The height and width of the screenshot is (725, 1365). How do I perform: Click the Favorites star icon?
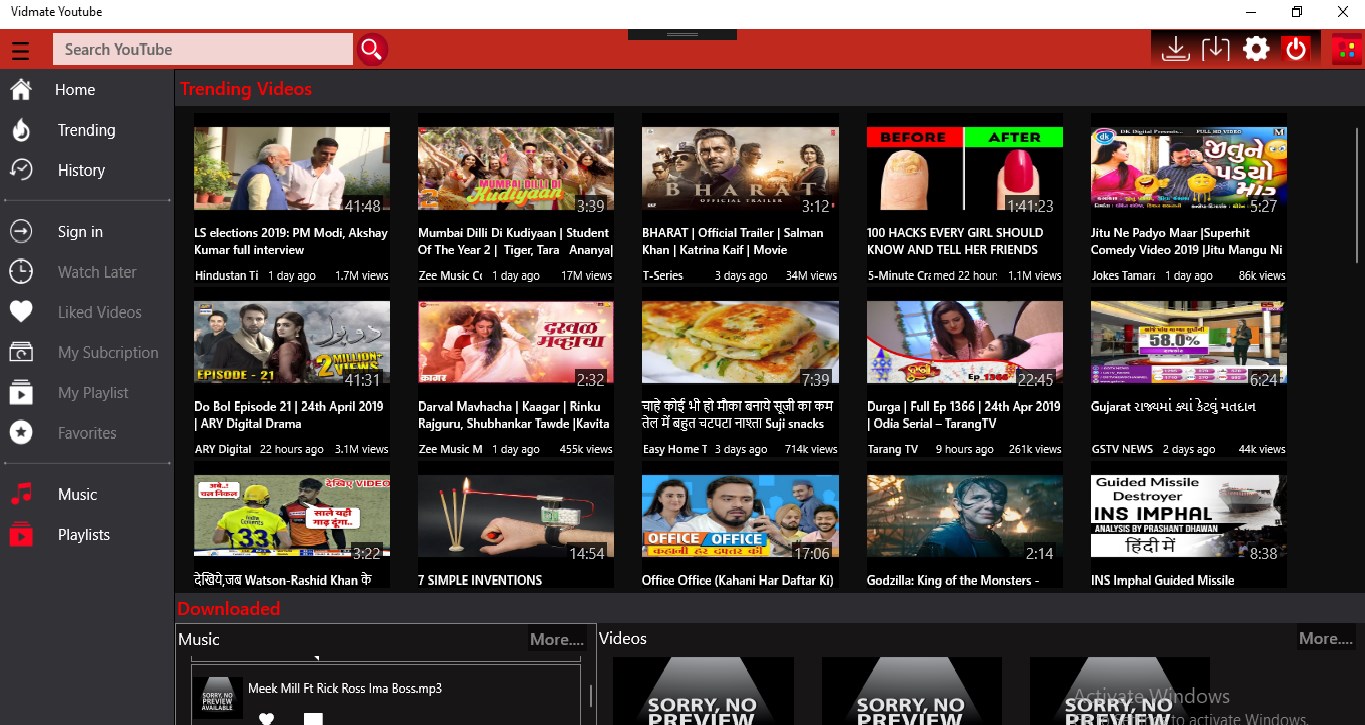[21, 433]
